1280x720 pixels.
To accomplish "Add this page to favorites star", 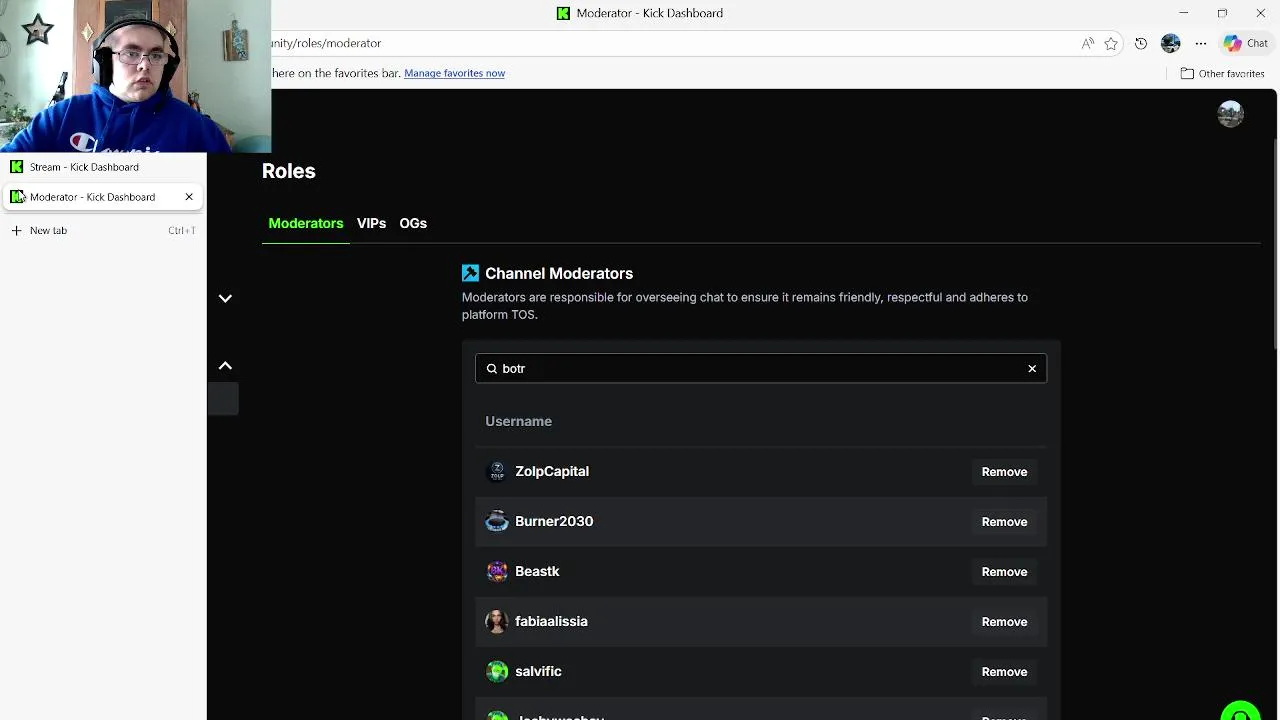I will 1111,43.
